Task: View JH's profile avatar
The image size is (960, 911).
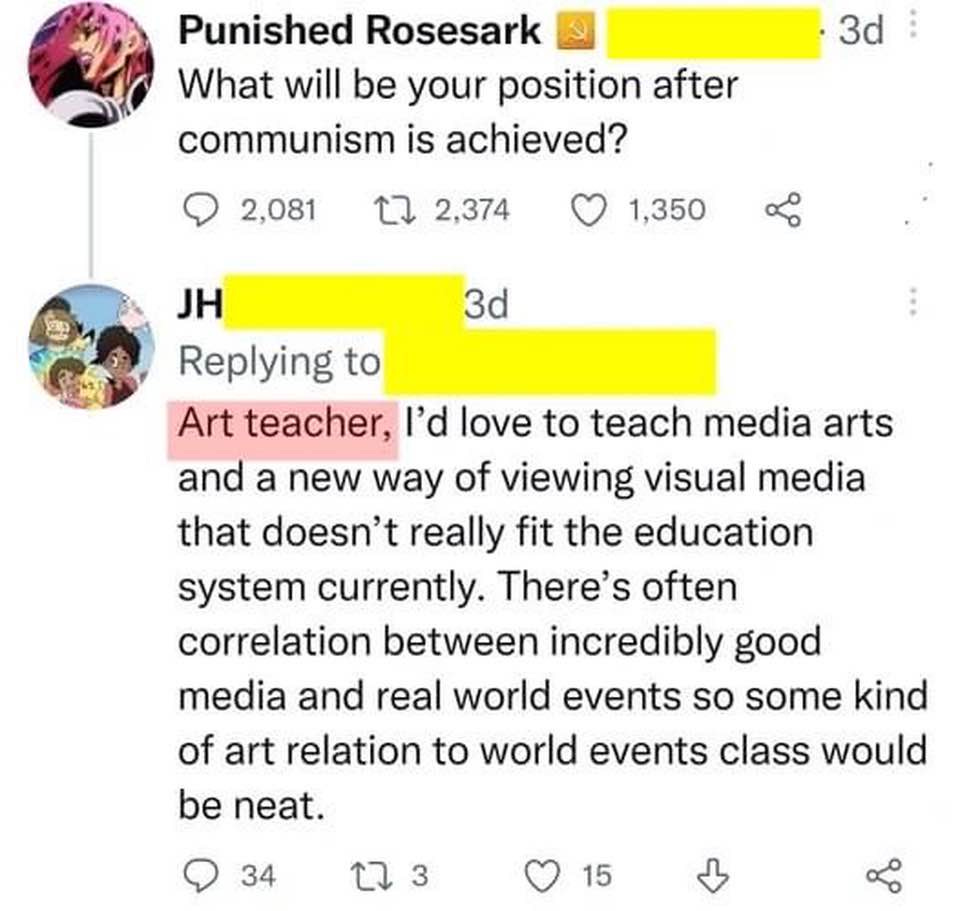Action: coord(91,346)
